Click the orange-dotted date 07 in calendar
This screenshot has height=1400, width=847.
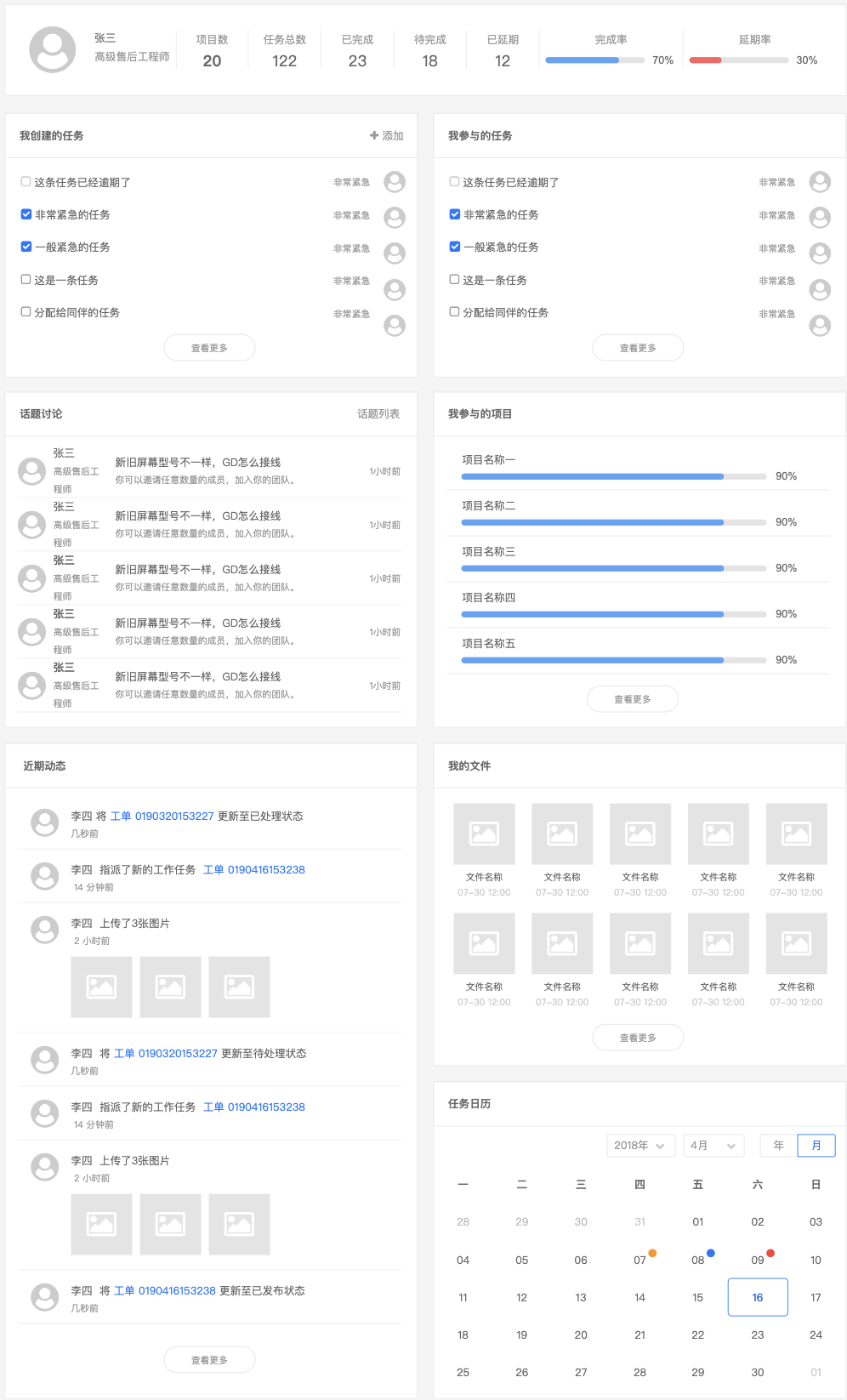pyautogui.click(x=640, y=1260)
